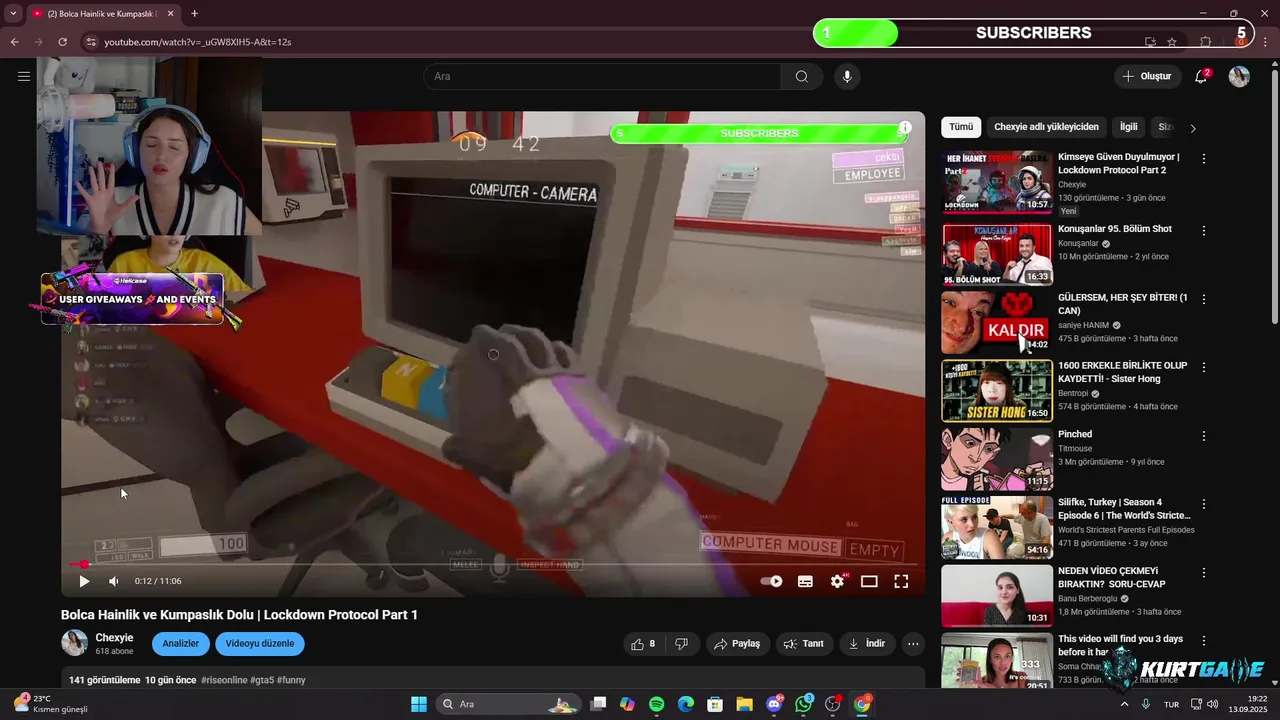This screenshot has width=1280, height=720.
Task: Select the Tümü filter chip
Action: [961, 127]
